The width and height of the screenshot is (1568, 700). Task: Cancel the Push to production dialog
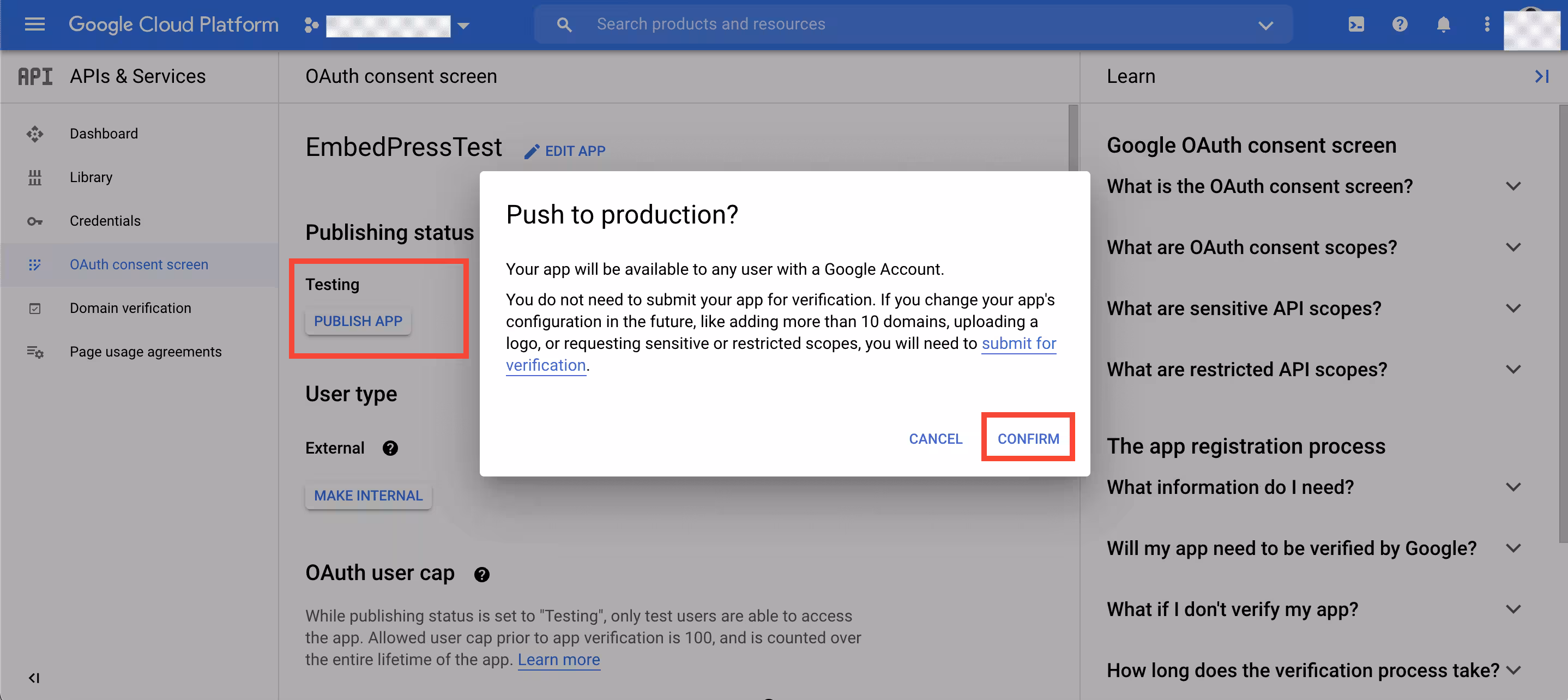coord(936,439)
